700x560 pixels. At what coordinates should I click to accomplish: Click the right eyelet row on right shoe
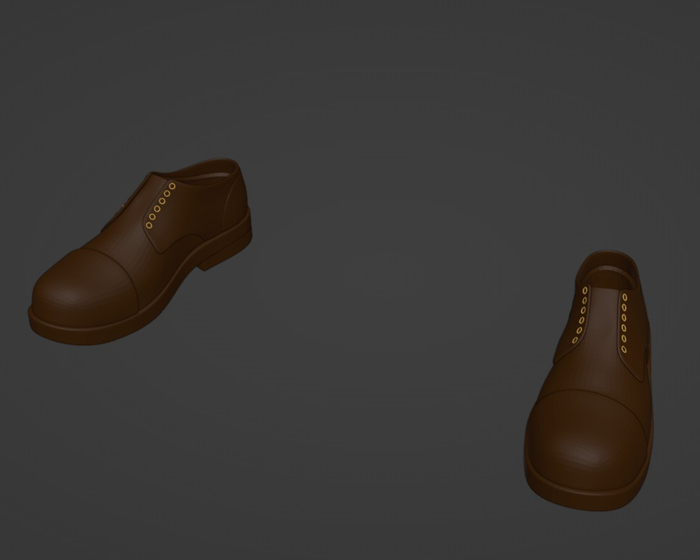624,322
